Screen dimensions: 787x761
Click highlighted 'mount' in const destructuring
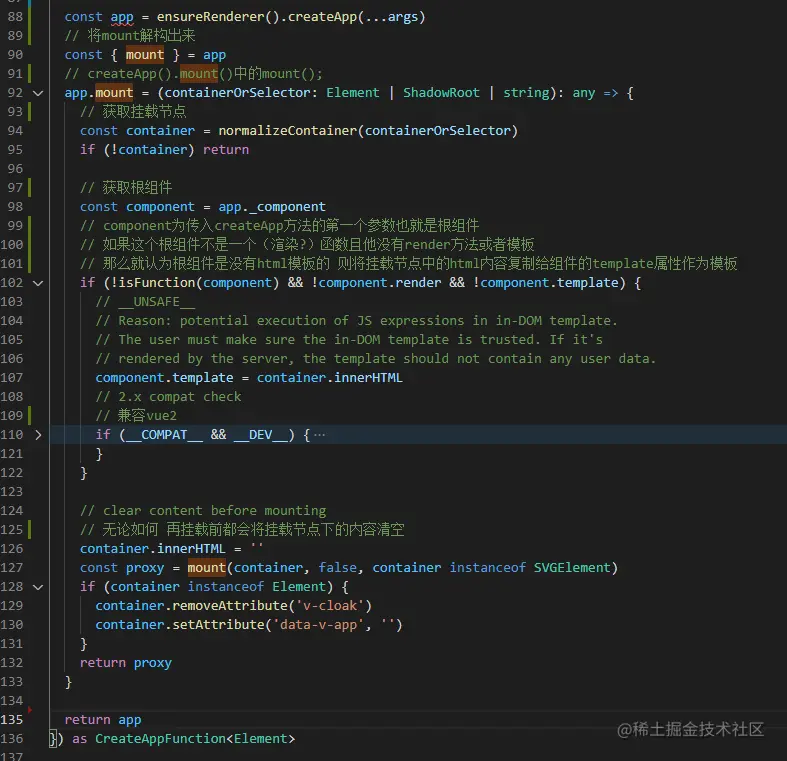tap(145, 55)
